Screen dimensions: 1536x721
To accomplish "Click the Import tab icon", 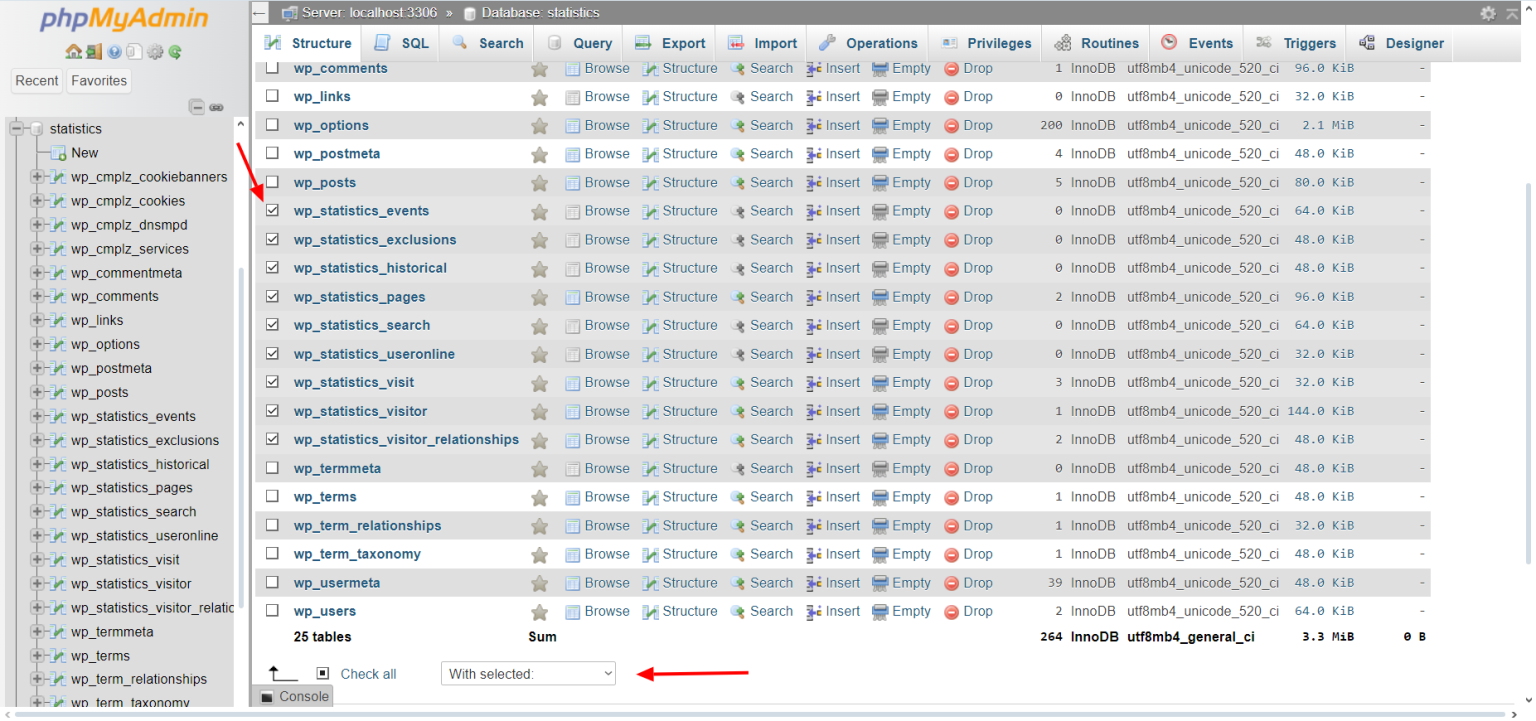I will coord(734,43).
